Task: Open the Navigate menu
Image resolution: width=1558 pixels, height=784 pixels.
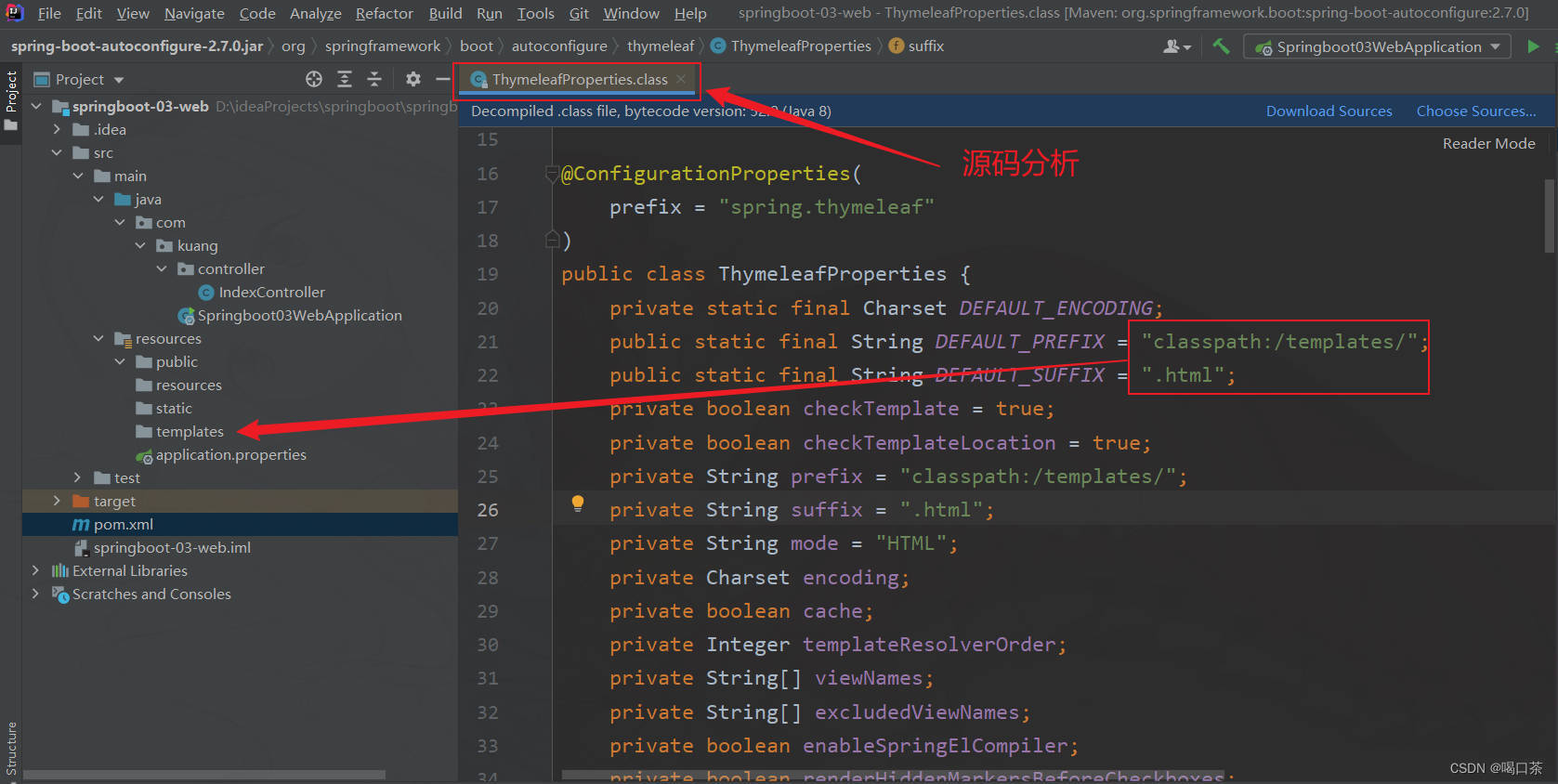Action: click(x=194, y=13)
